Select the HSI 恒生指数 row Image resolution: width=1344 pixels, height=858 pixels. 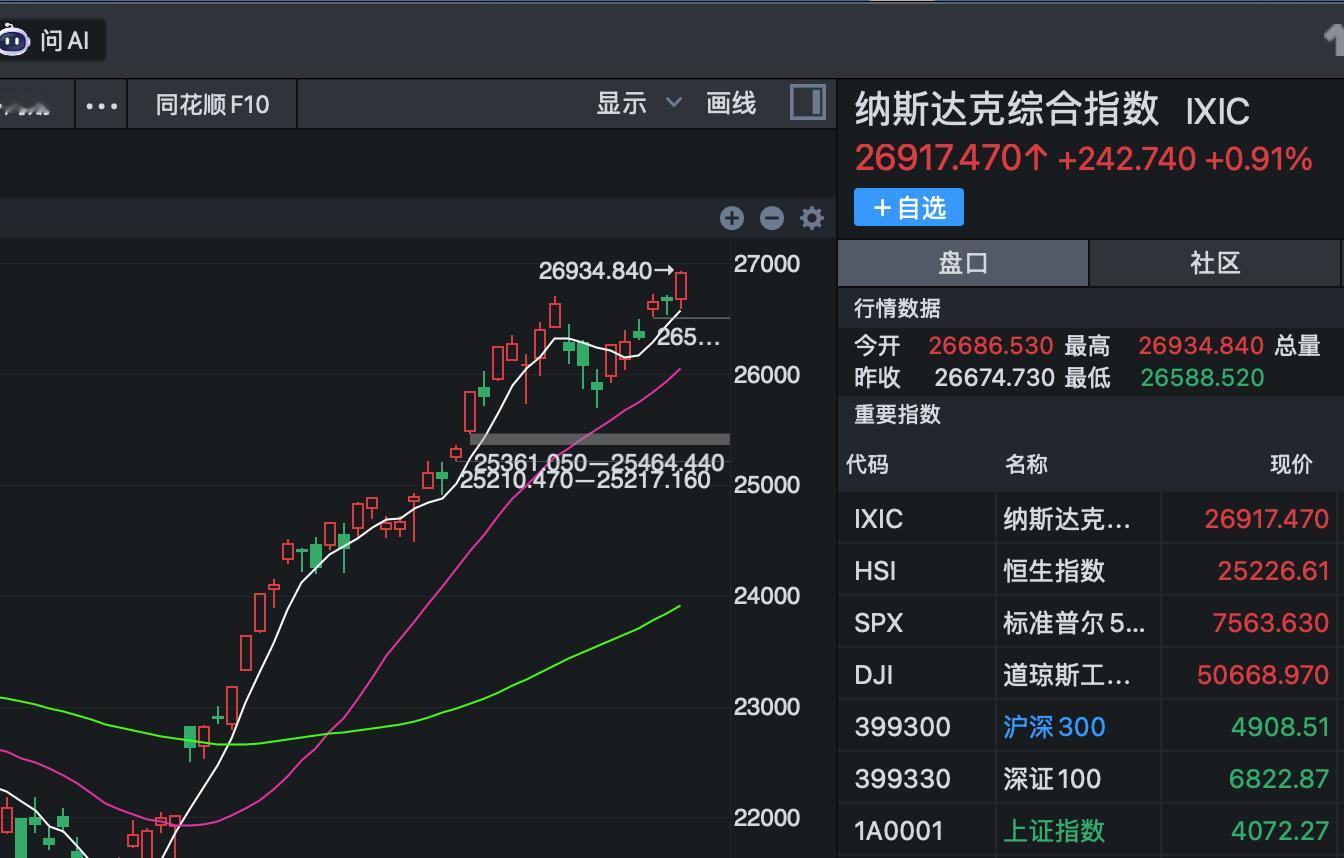coord(1088,571)
